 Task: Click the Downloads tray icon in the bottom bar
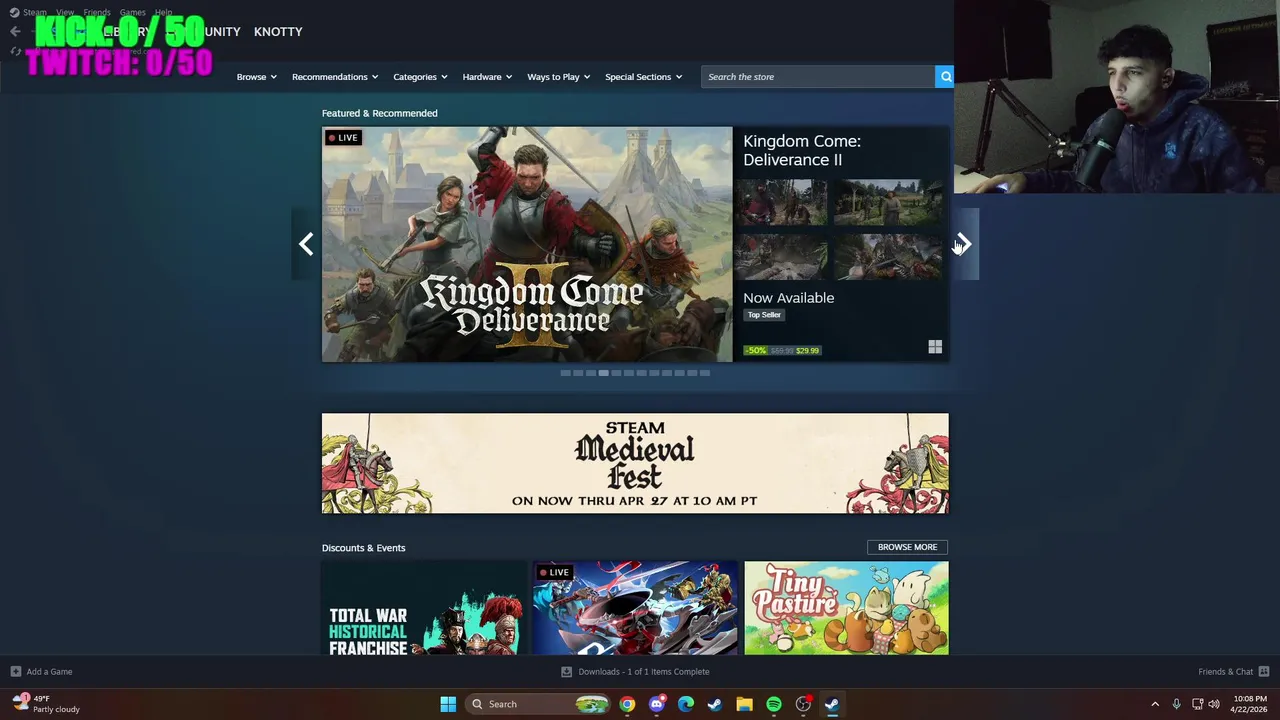click(x=566, y=672)
